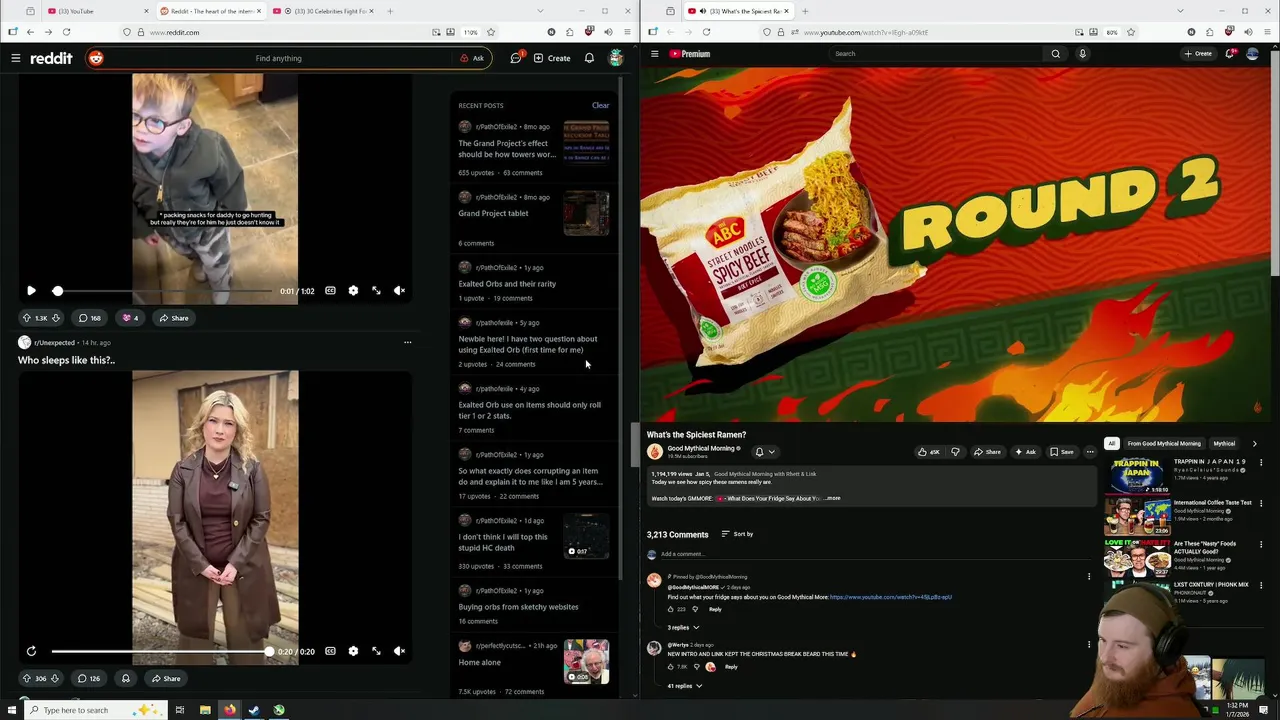Like the 'What's the Spiciest Ramen?' video
The height and width of the screenshot is (720, 1280).
click(x=929, y=452)
